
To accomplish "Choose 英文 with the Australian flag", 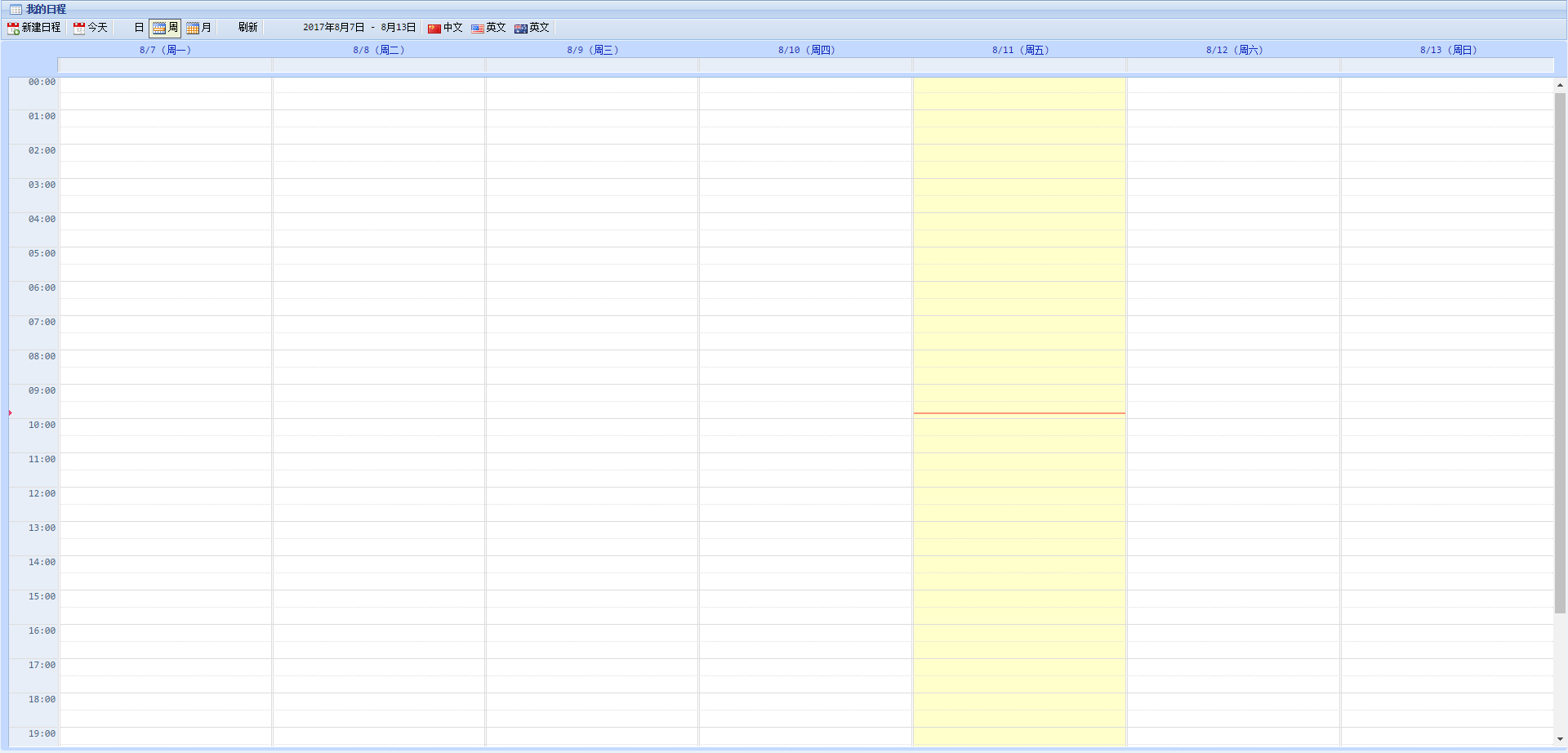I will (532, 28).
